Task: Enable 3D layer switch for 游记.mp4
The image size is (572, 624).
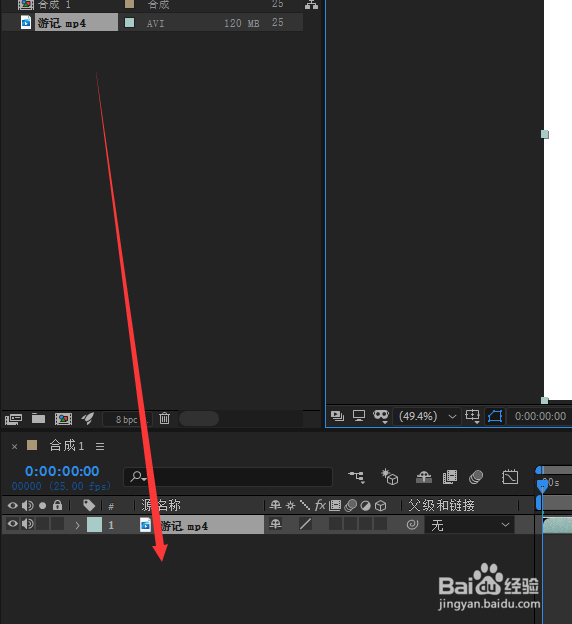Action: (381, 524)
